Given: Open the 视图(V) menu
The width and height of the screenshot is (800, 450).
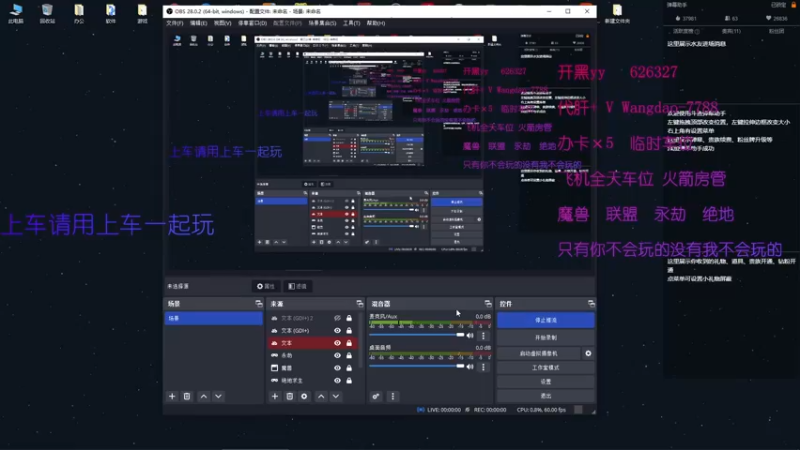Looking at the screenshot, I should 222,23.
